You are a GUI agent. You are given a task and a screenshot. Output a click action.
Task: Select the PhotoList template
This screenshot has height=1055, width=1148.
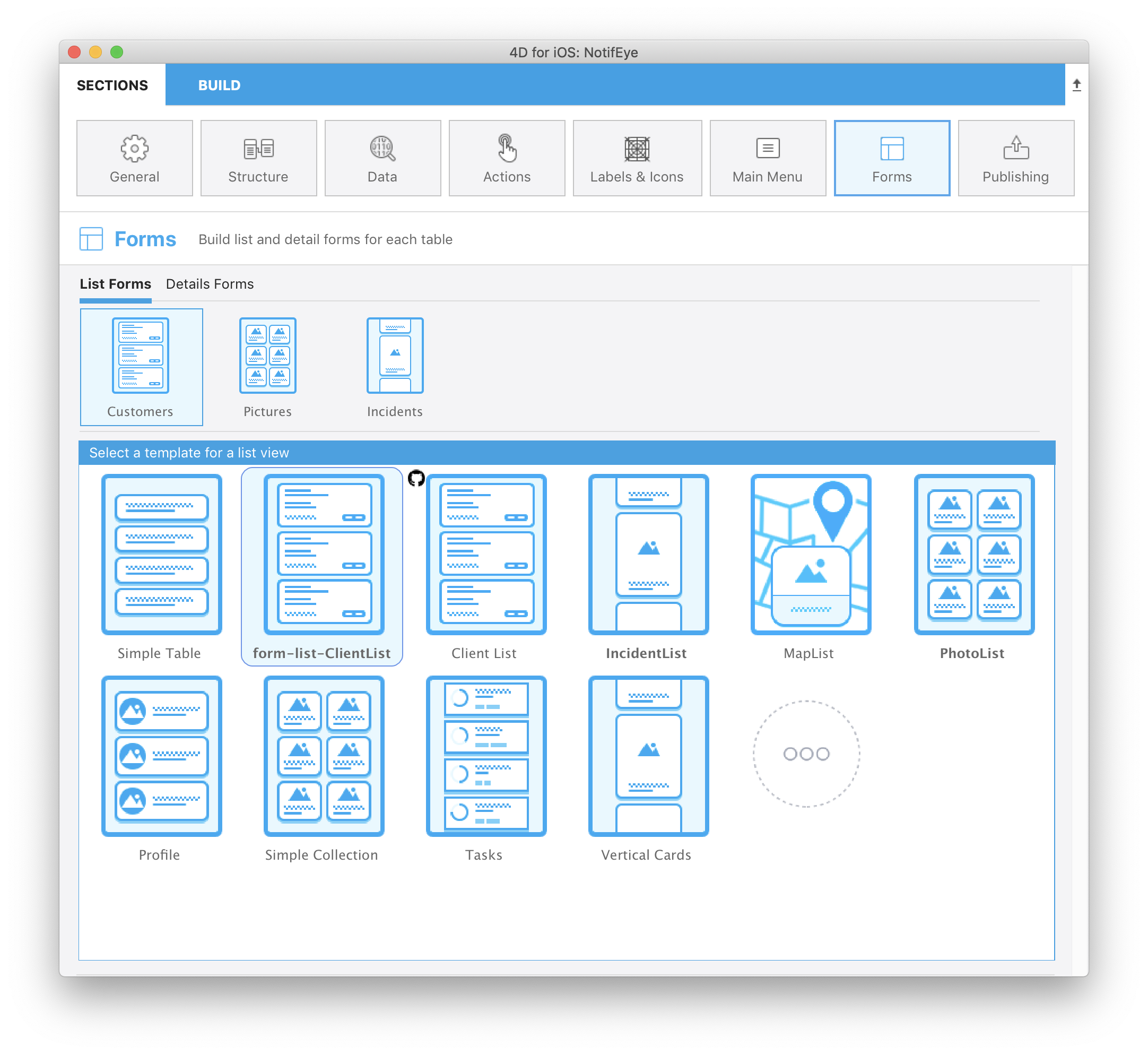point(971,552)
